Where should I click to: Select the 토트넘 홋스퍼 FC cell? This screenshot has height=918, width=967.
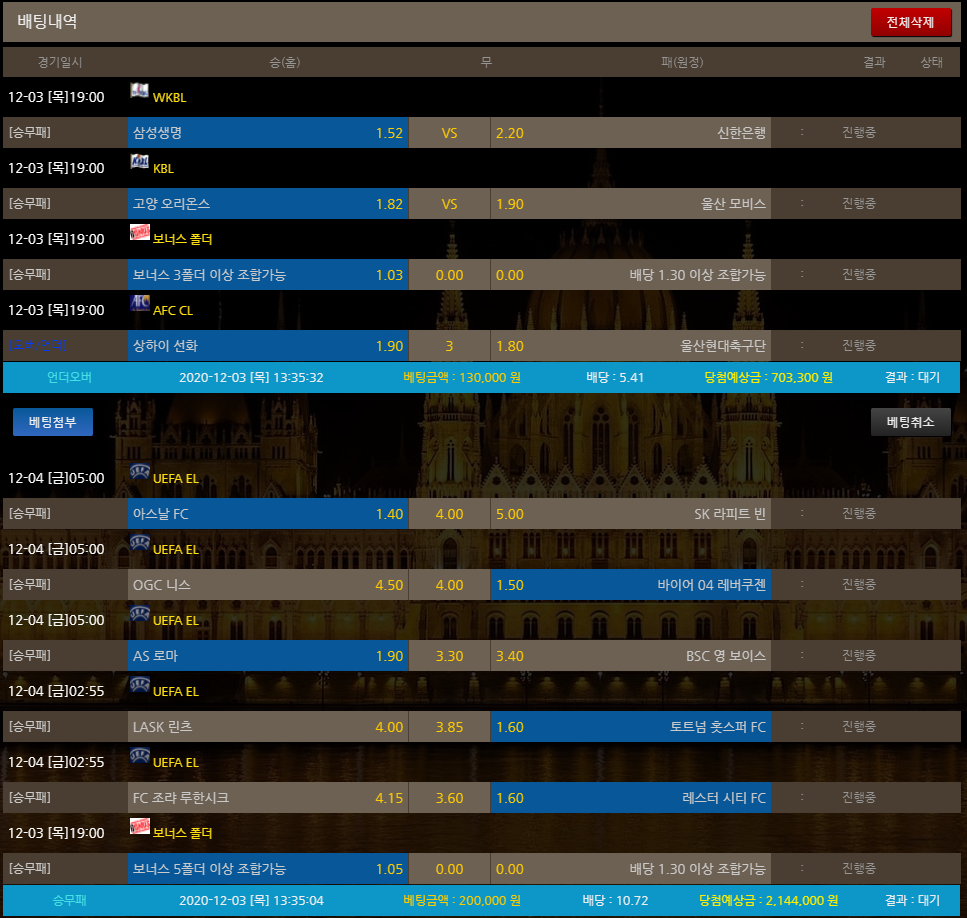(x=630, y=727)
